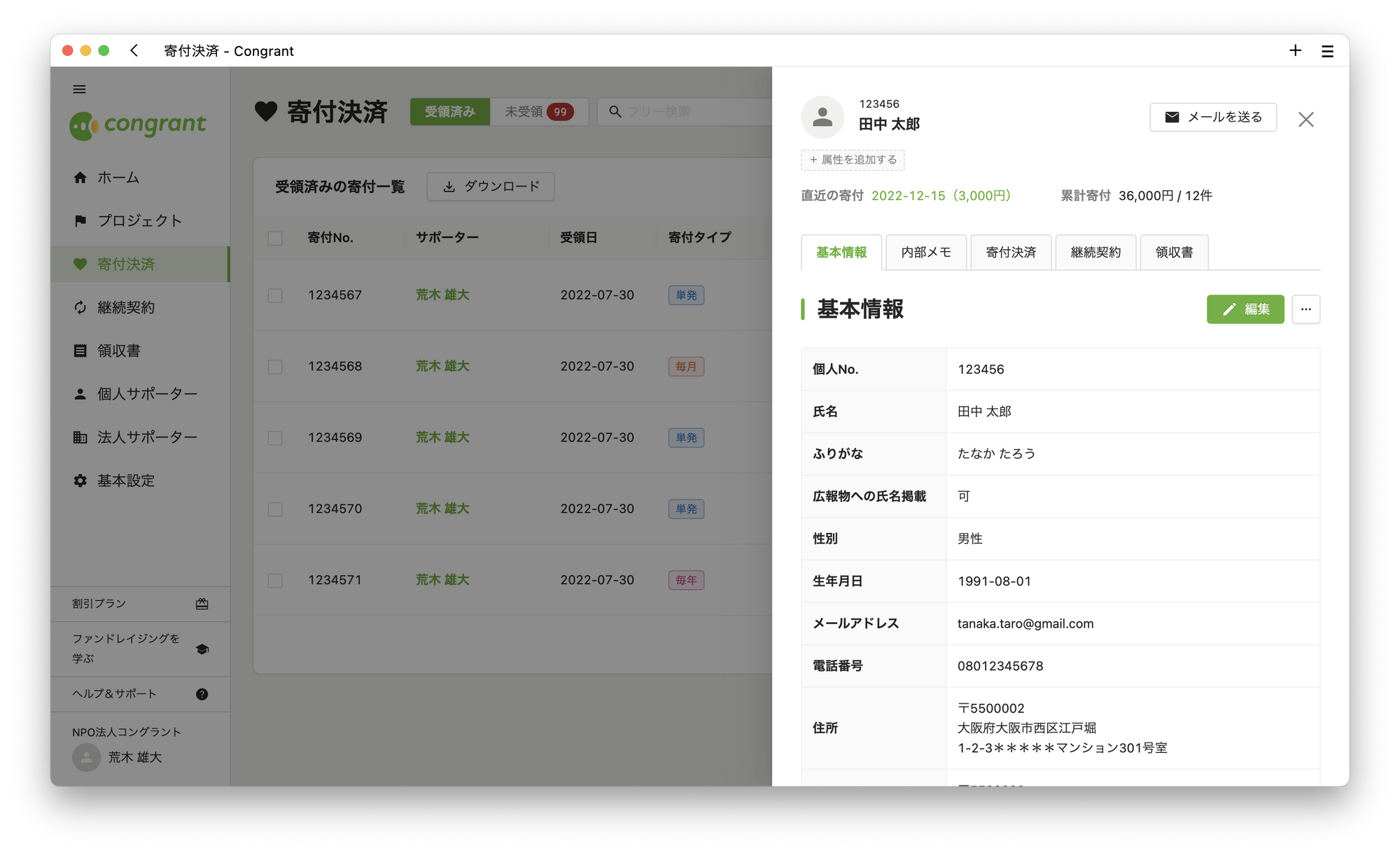
Task: Open new tab with plus icon
Action: (1295, 50)
